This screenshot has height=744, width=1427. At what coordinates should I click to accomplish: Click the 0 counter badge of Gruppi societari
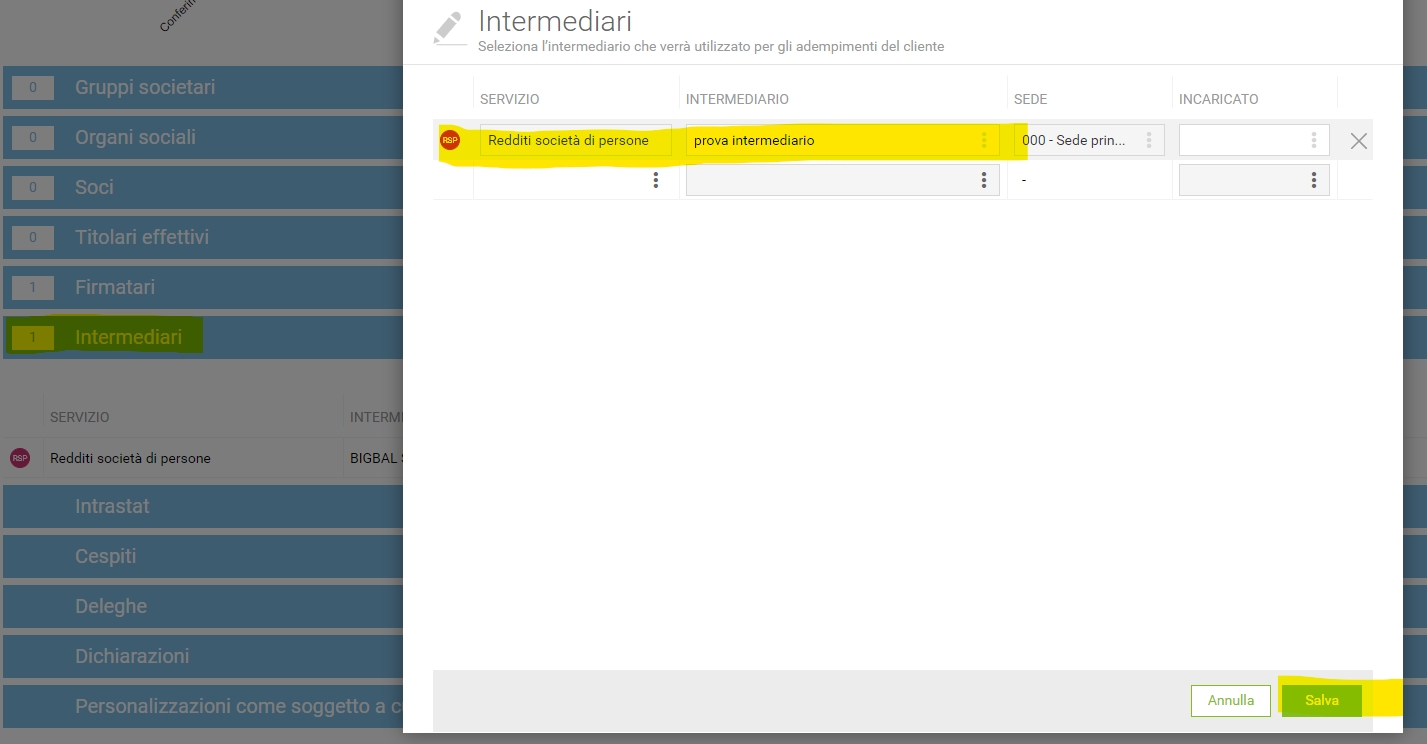[33, 88]
